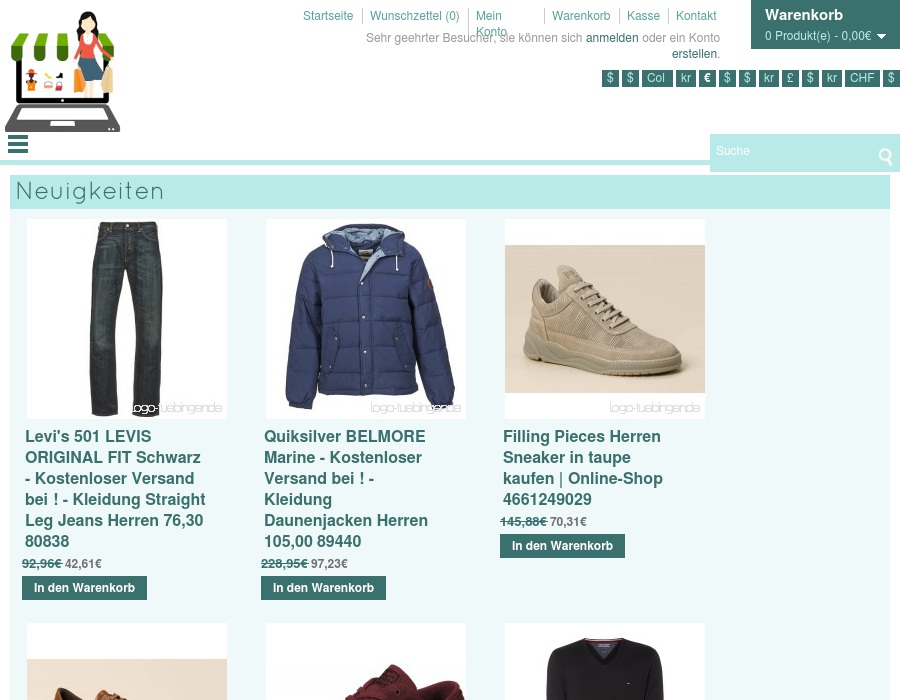900x700 pixels.
Task: Switch currency to CHF
Action: coord(862,78)
